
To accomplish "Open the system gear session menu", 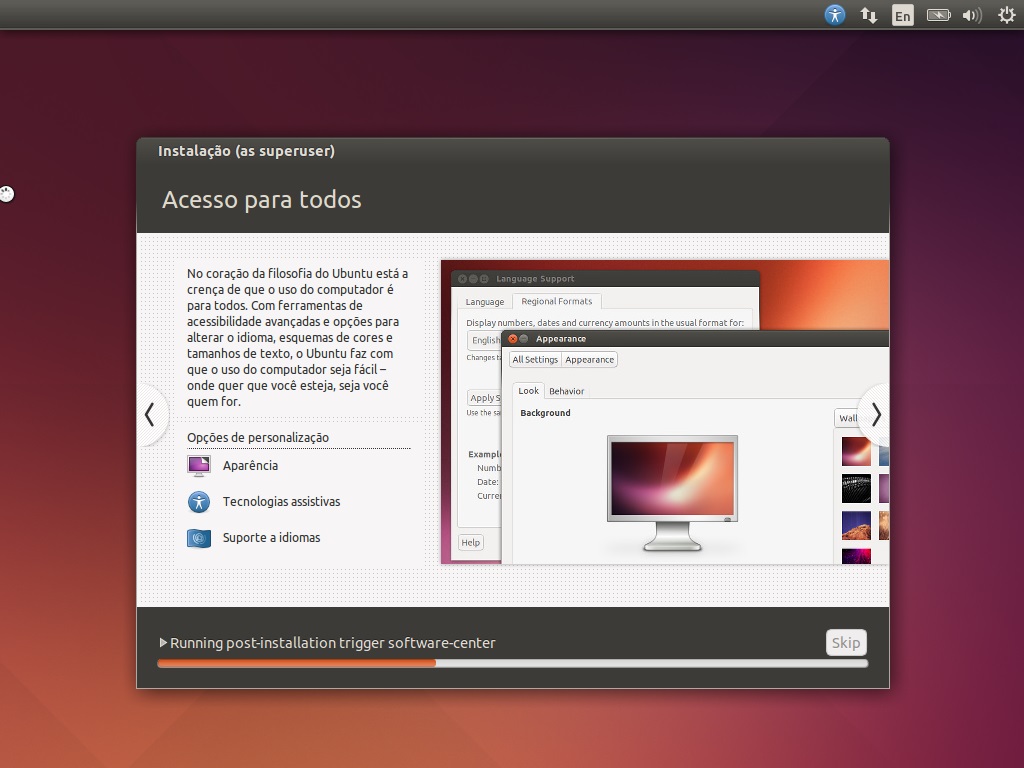I will (x=1006, y=15).
